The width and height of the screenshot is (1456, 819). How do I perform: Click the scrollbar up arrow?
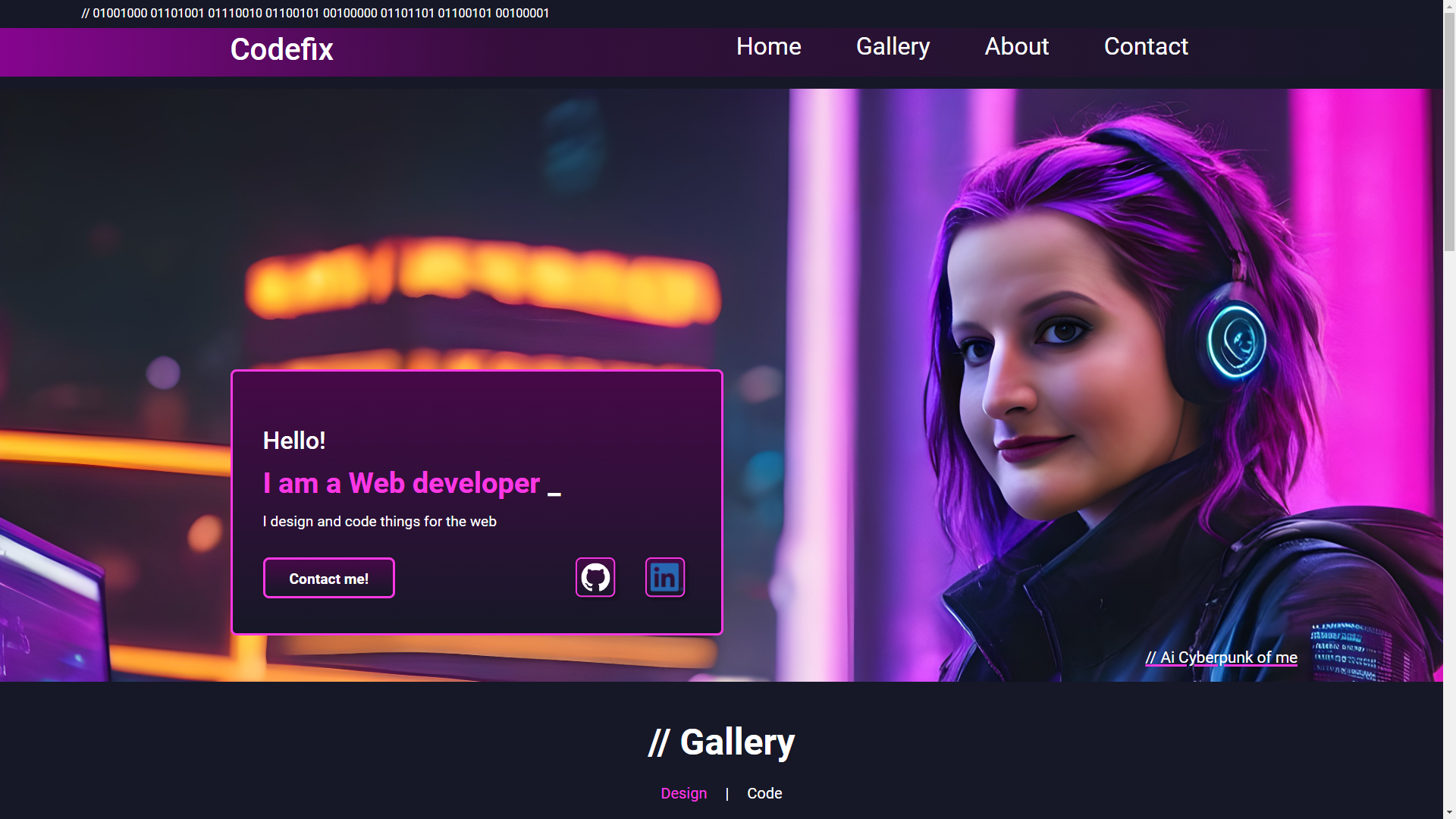pos(1449,6)
